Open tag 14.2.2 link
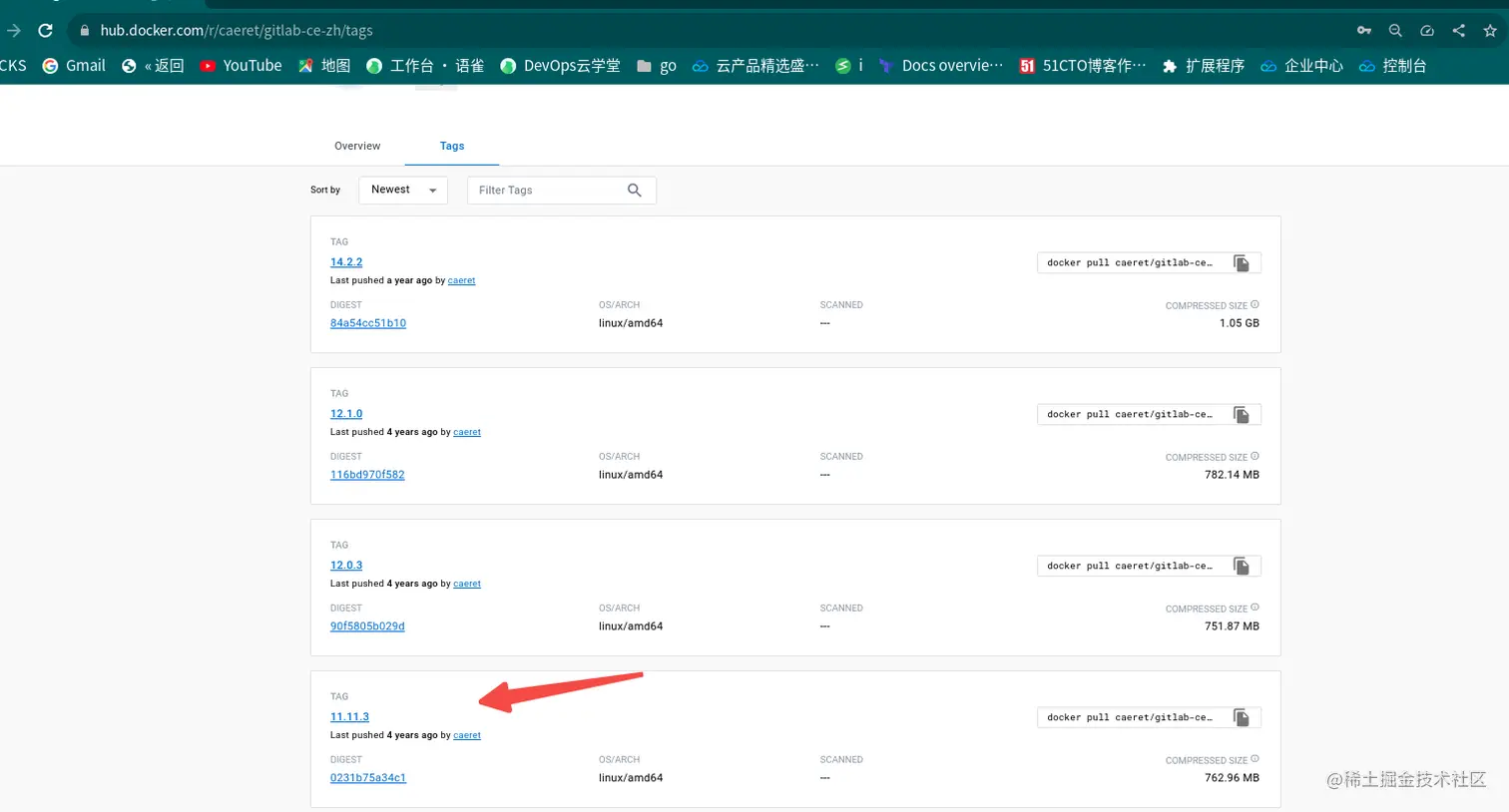The width and height of the screenshot is (1509, 812). click(x=346, y=262)
